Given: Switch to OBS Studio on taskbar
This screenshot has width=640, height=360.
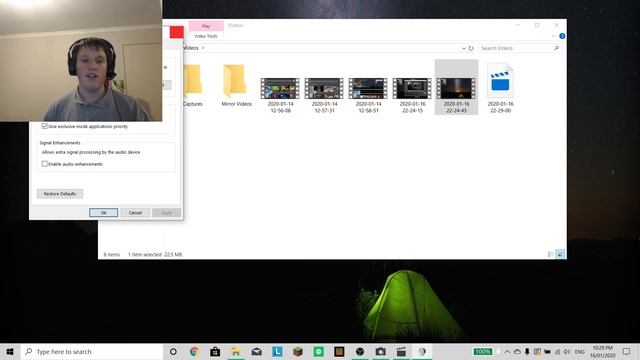Looking at the screenshot, I should click(x=360, y=351).
